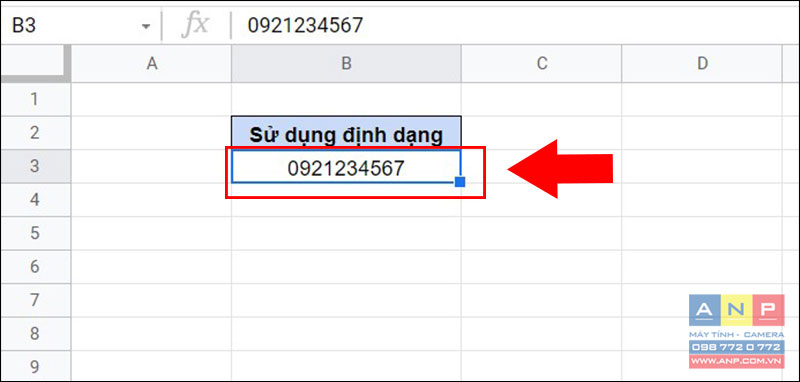Open the Name box dropdown arrow
Screen dimensions: 800x382
(x=146, y=26)
